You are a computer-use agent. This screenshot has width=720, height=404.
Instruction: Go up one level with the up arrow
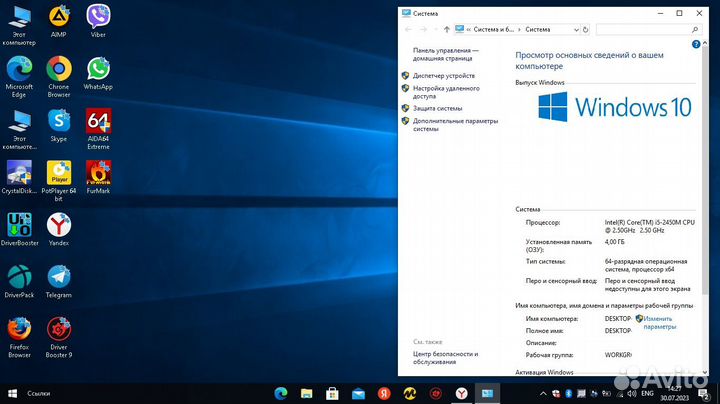[x=446, y=29]
